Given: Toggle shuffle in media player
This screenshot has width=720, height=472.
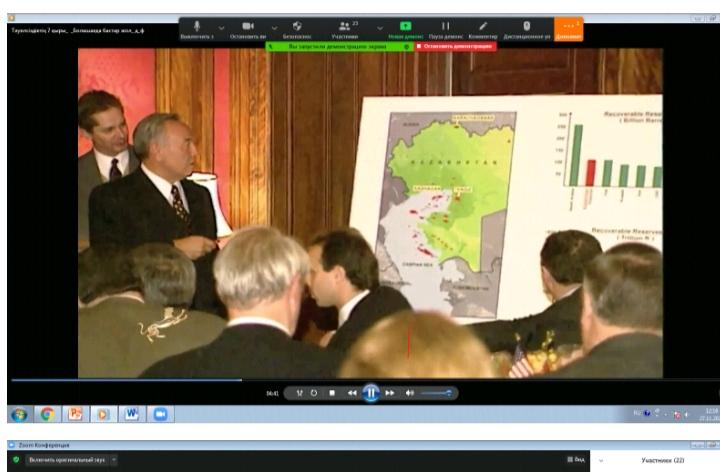Looking at the screenshot, I should click(300, 393).
